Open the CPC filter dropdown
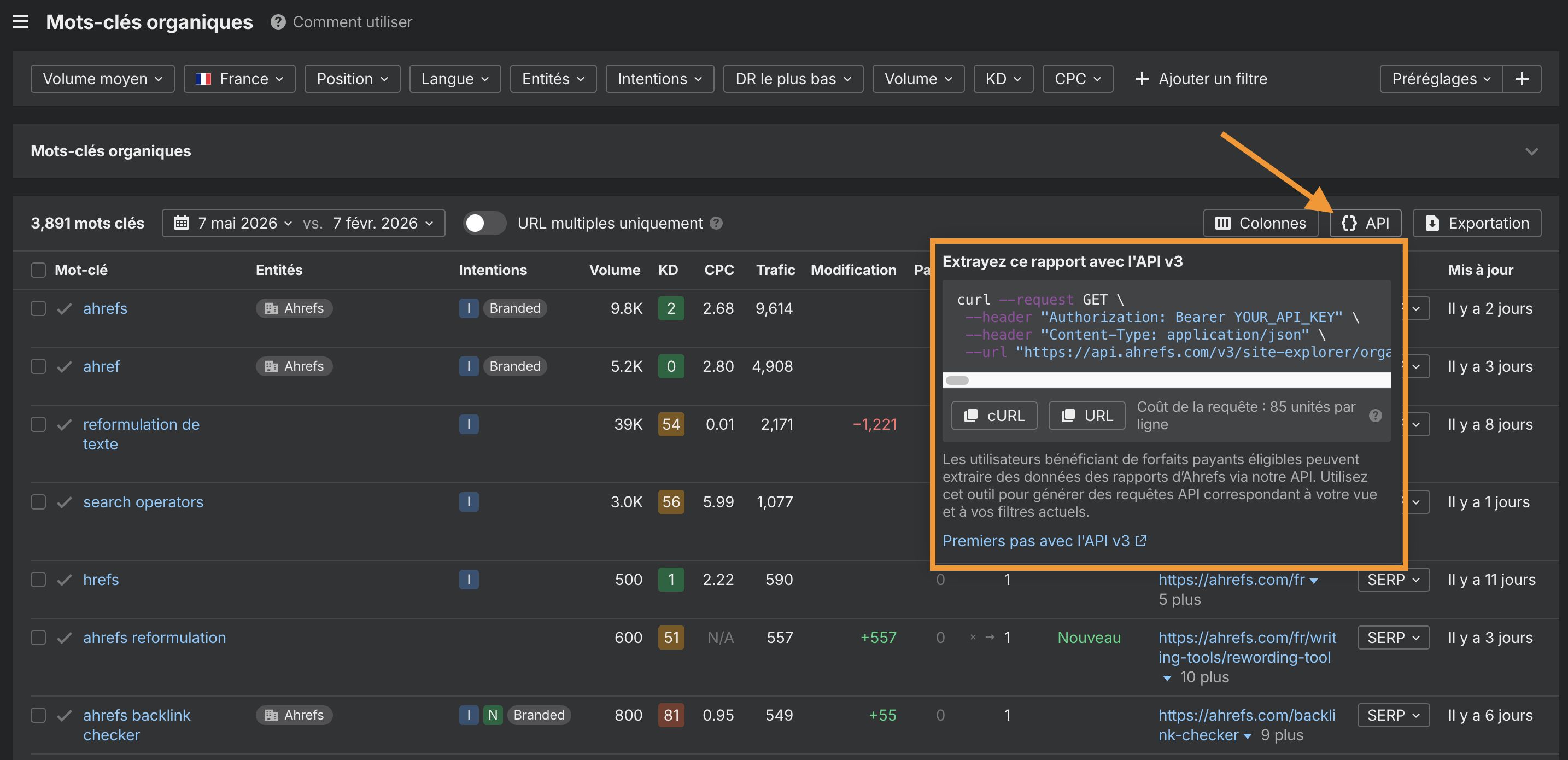 tap(1078, 79)
